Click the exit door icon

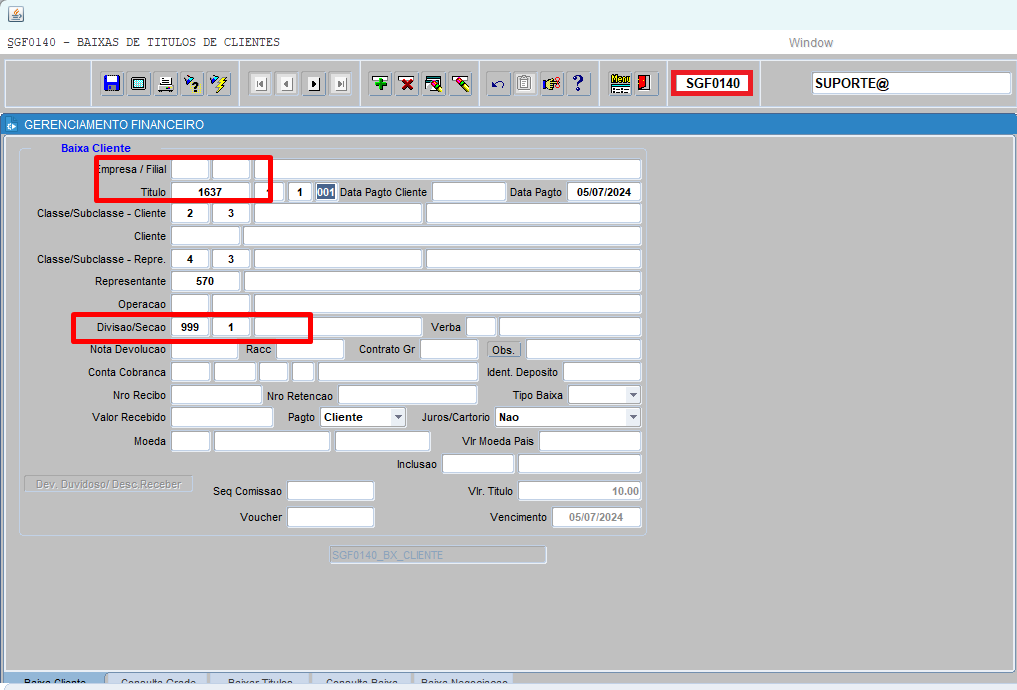(x=646, y=84)
